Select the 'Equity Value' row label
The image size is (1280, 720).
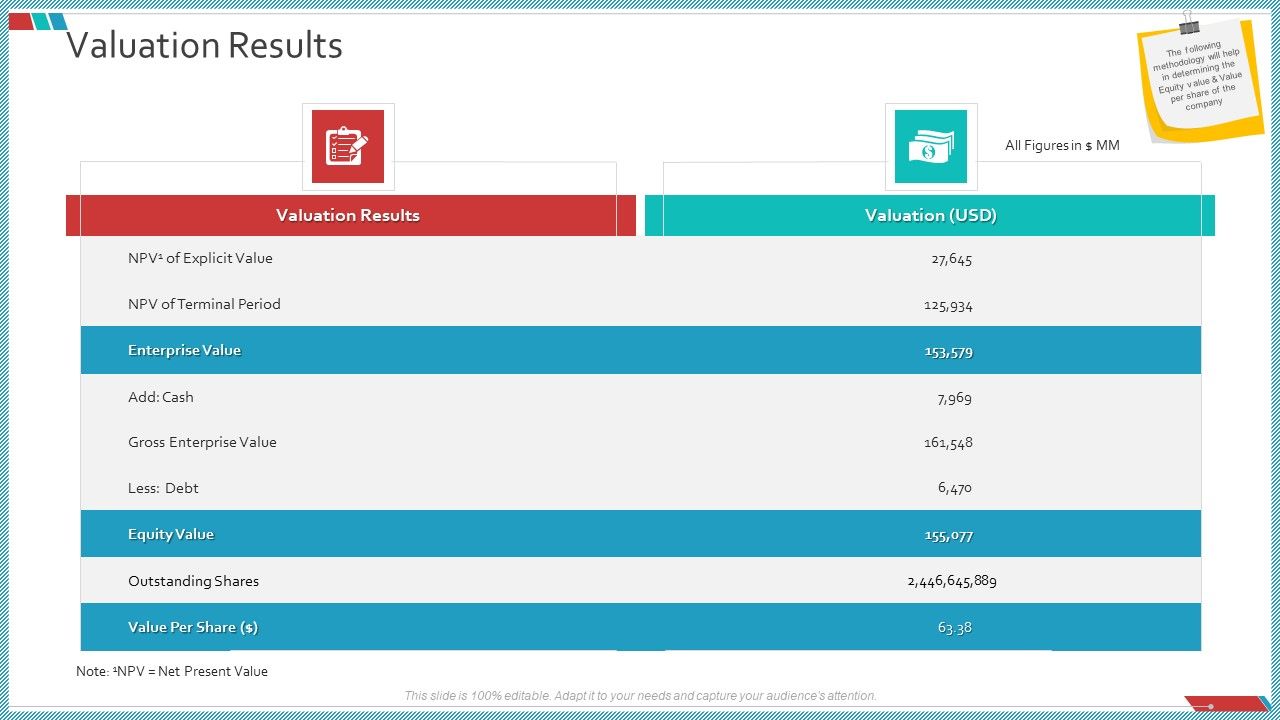171,534
